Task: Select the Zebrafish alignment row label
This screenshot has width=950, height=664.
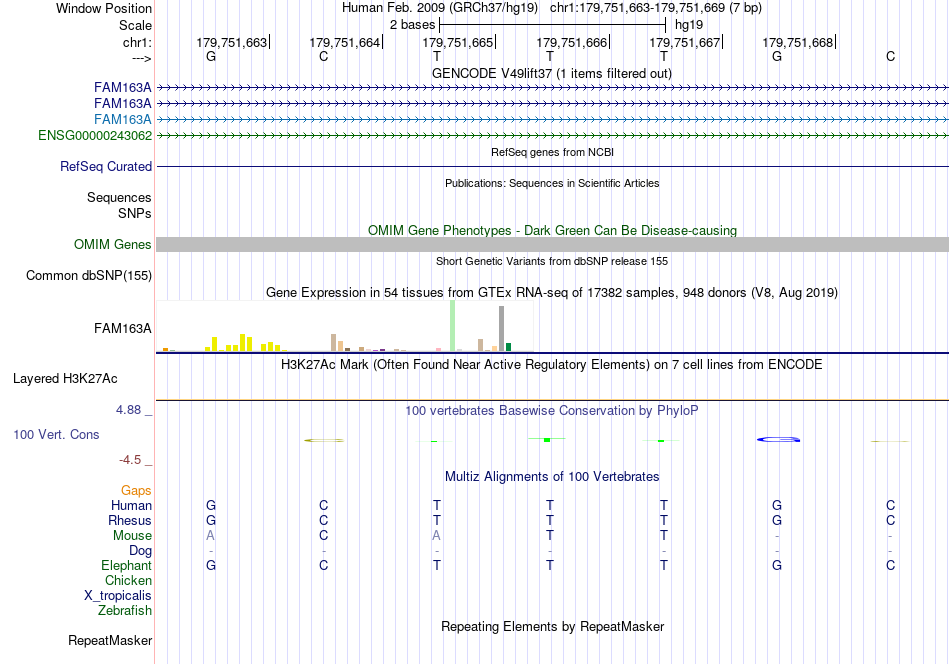Action: coord(125,611)
